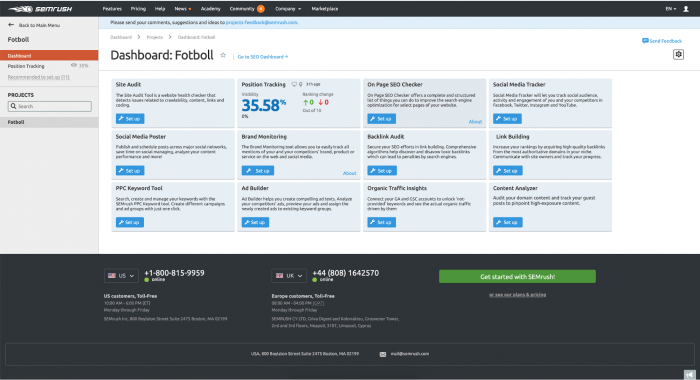Image resolution: width=700 pixels, height=380 pixels.
Task: Select Dashboard in the sidebar
Action: [x=49, y=56]
